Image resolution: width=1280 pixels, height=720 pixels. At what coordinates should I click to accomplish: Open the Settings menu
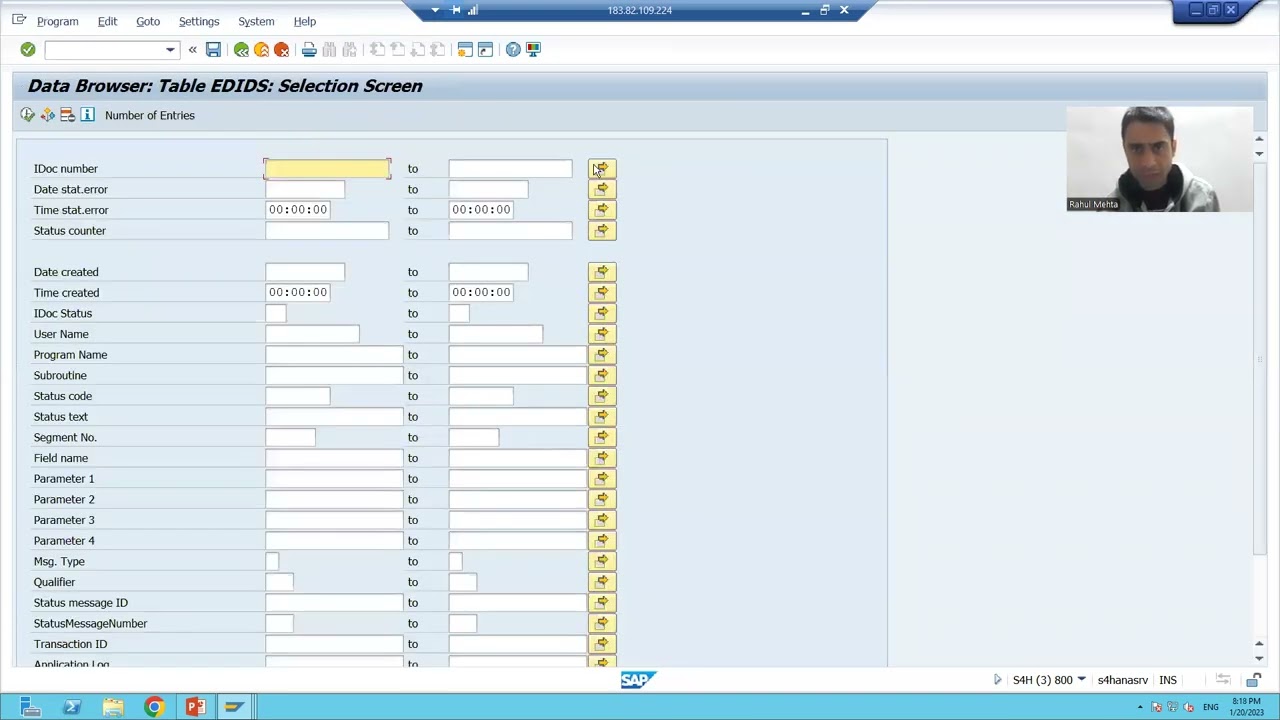coord(198,21)
